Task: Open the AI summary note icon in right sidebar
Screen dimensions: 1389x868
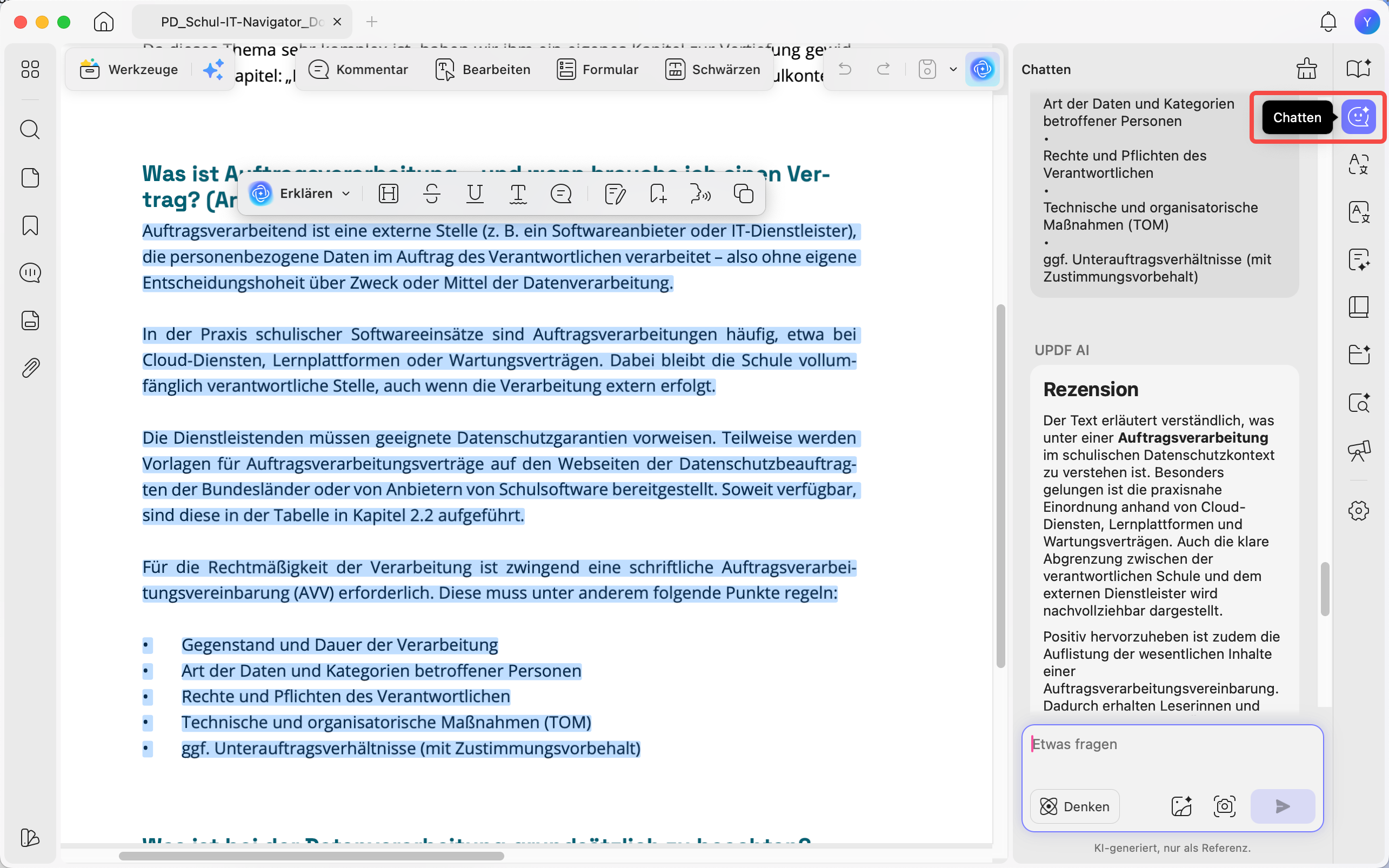Action: click(x=1359, y=259)
